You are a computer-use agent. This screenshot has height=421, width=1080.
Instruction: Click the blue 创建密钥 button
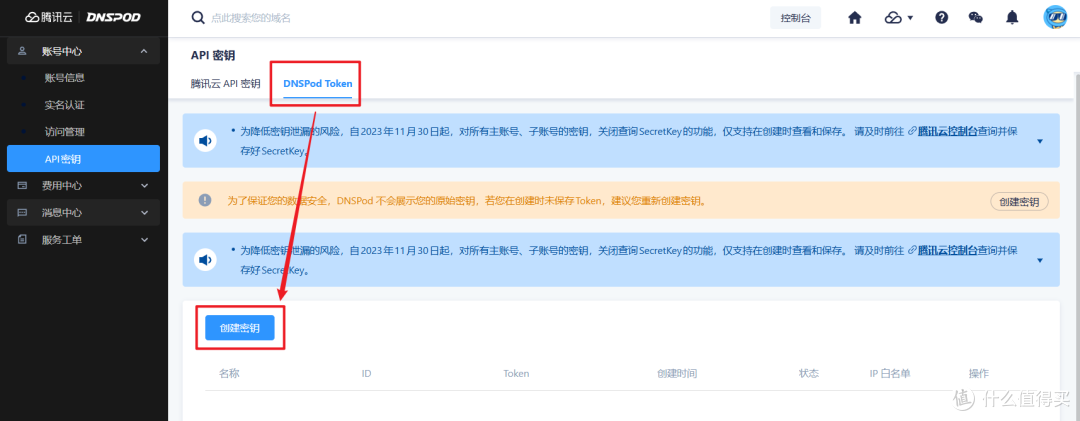point(240,328)
